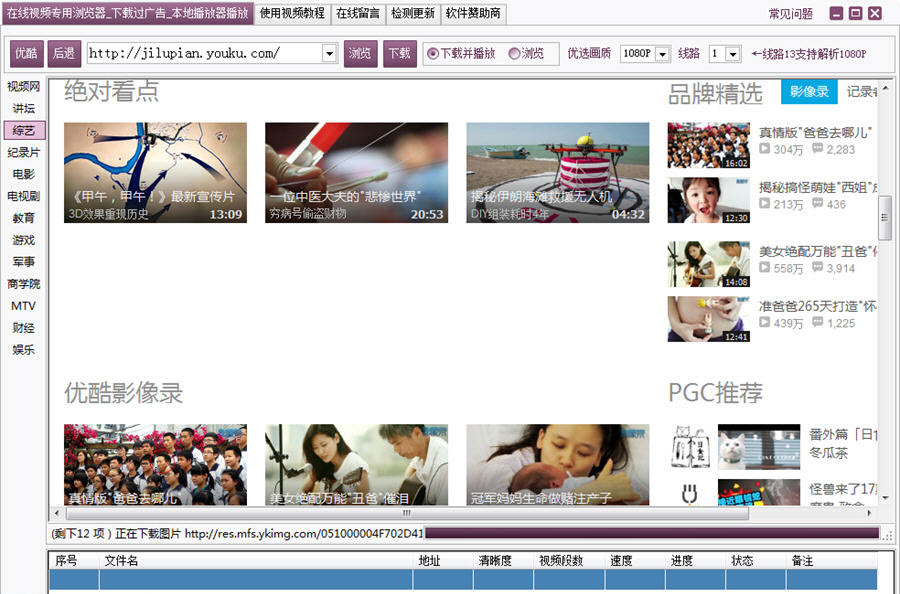Click the 状态 column header
The width and height of the screenshot is (900, 594).
coord(755,561)
